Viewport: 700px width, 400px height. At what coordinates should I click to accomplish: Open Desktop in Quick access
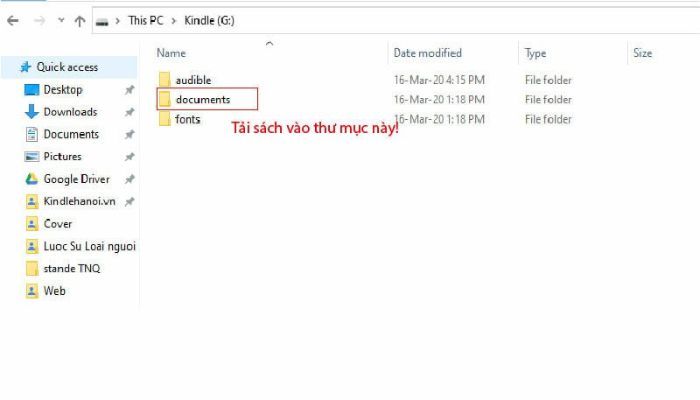tap(63, 89)
